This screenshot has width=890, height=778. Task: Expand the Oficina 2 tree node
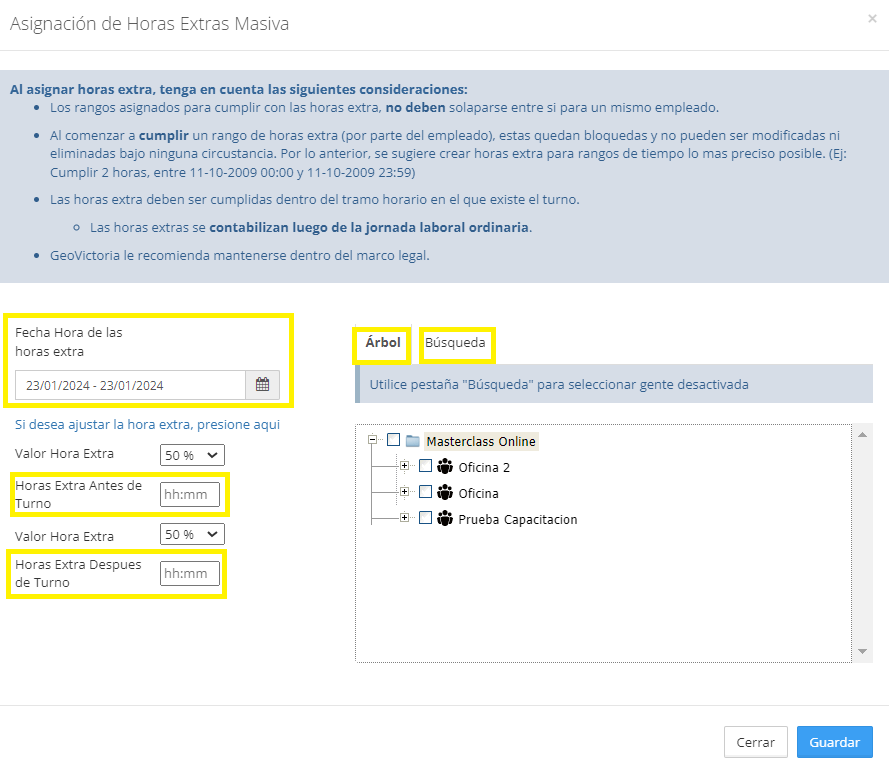point(405,466)
